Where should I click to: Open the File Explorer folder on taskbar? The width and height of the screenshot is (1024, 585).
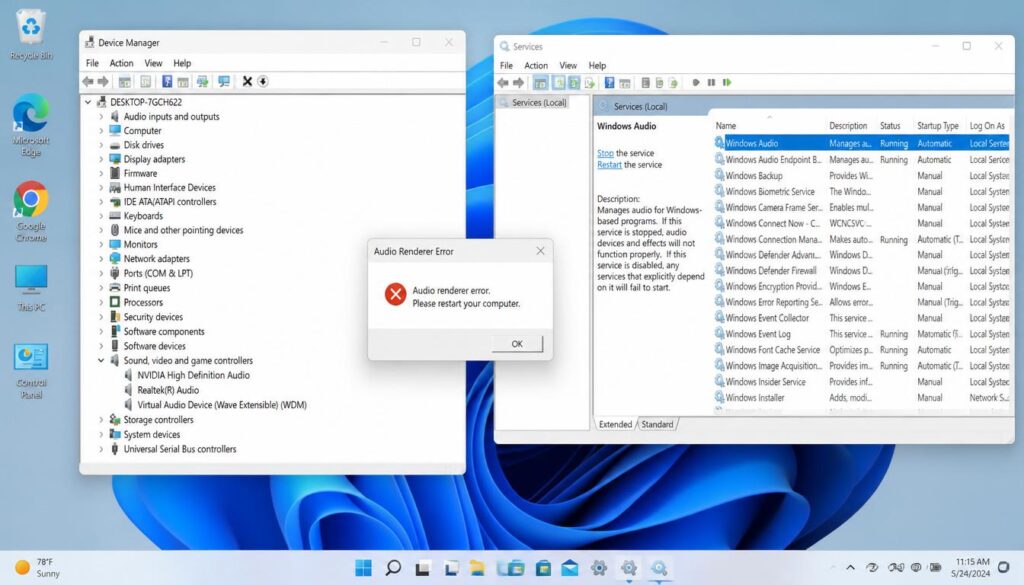point(476,567)
